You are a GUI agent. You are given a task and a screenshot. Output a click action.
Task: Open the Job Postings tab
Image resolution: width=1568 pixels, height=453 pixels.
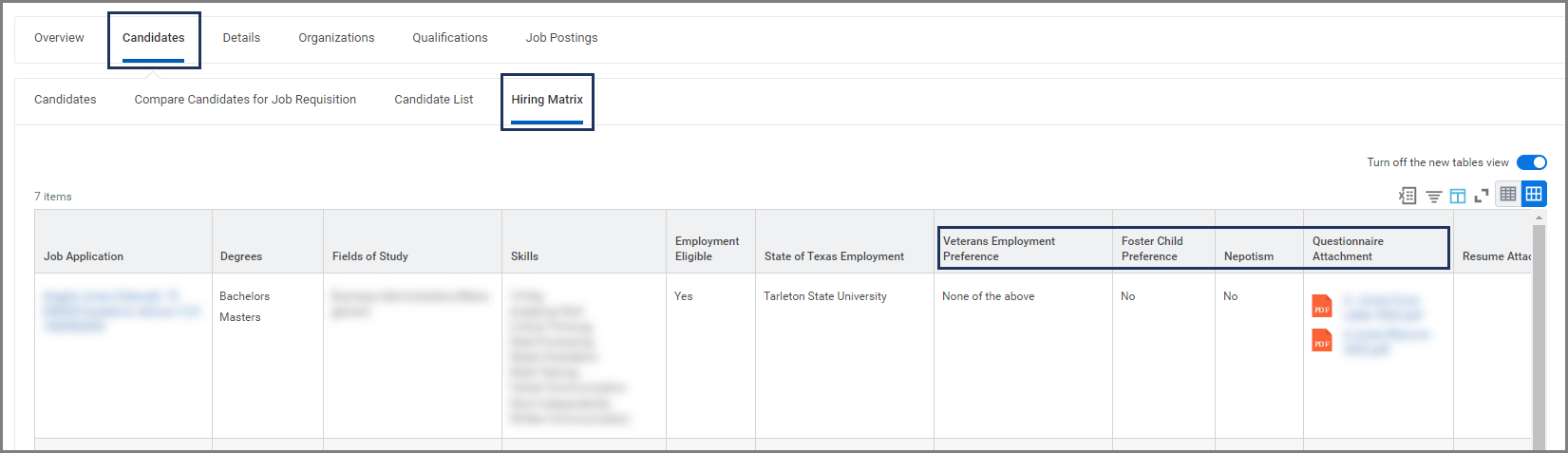point(561,38)
